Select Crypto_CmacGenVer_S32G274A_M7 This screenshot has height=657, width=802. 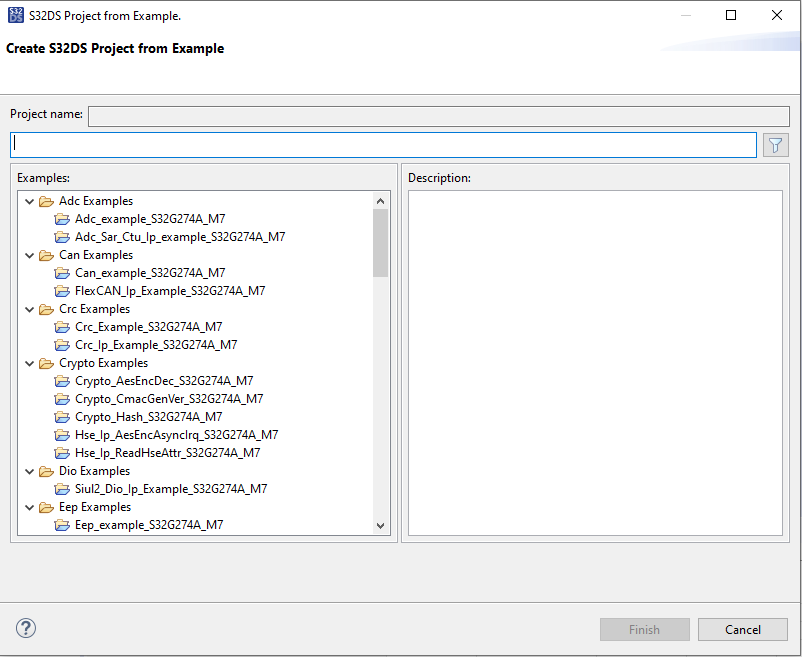[x=169, y=399]
